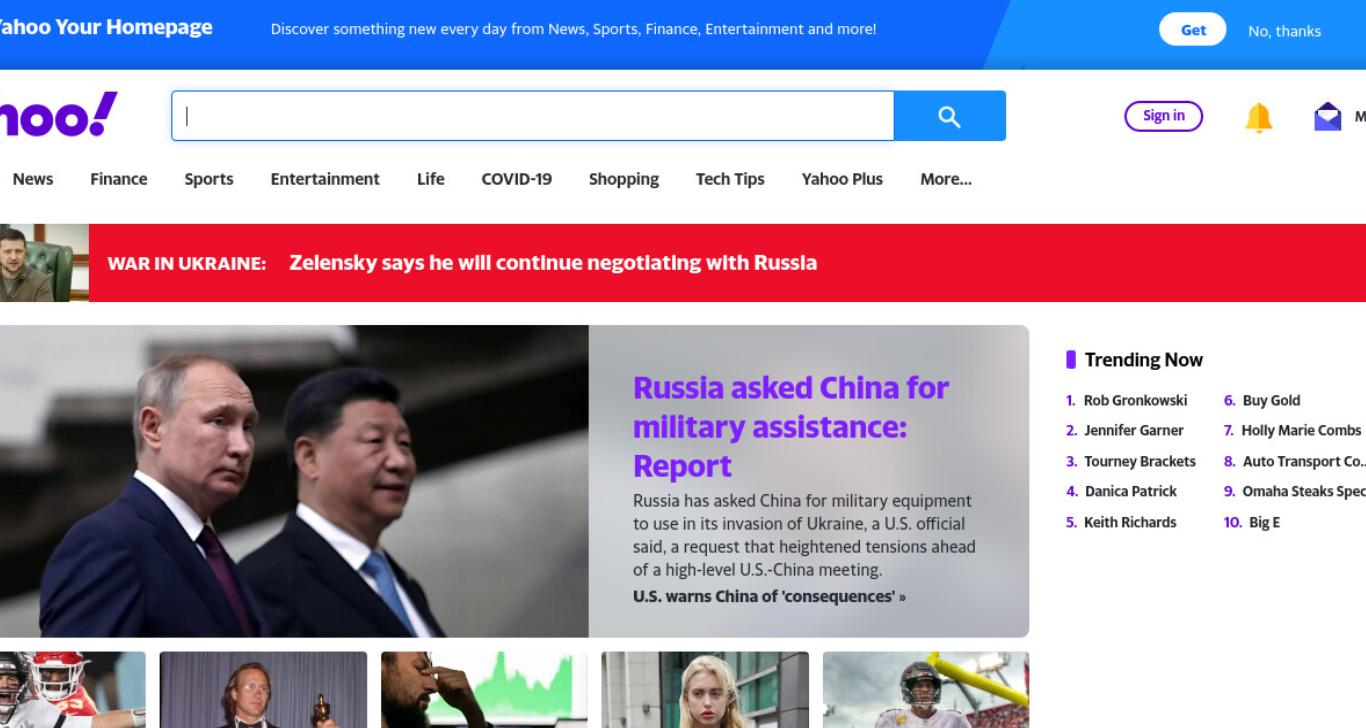
Task: Click the Putin and Xi lead photo
Action: point(294,481)
